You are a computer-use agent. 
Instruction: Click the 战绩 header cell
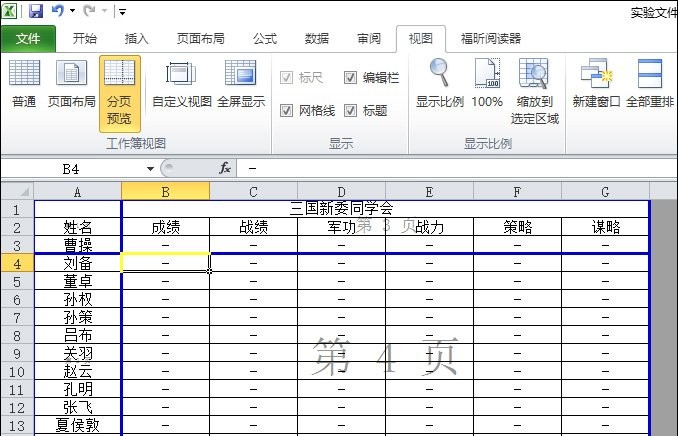(x=253, y=227)
